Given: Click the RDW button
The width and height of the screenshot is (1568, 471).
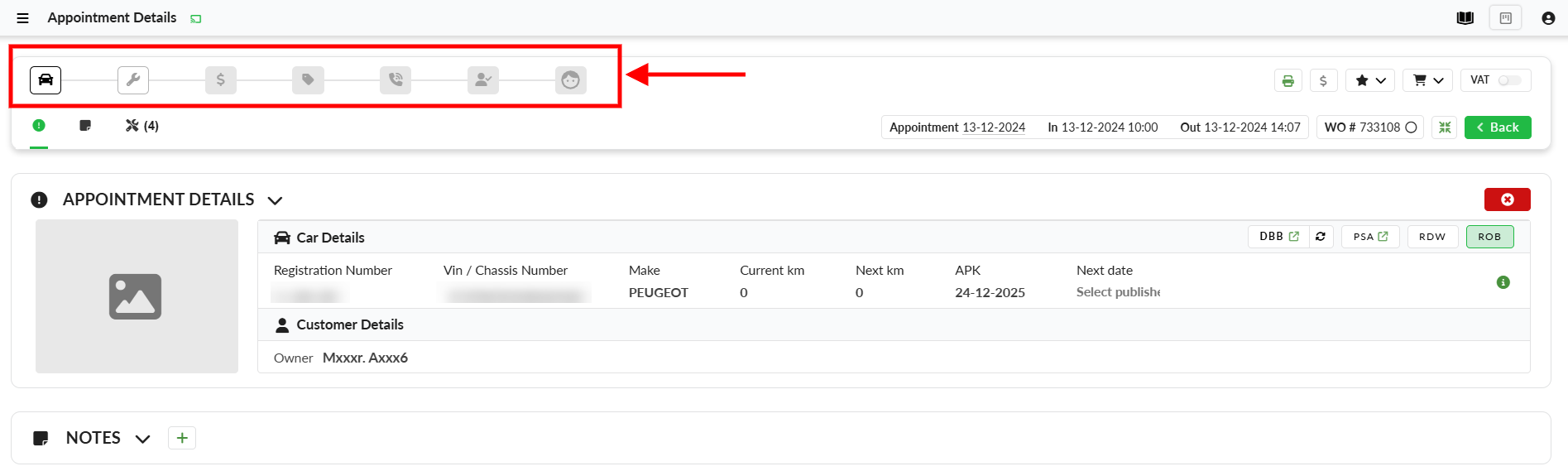Looking at the screenshot, I should click(1432, 237).
